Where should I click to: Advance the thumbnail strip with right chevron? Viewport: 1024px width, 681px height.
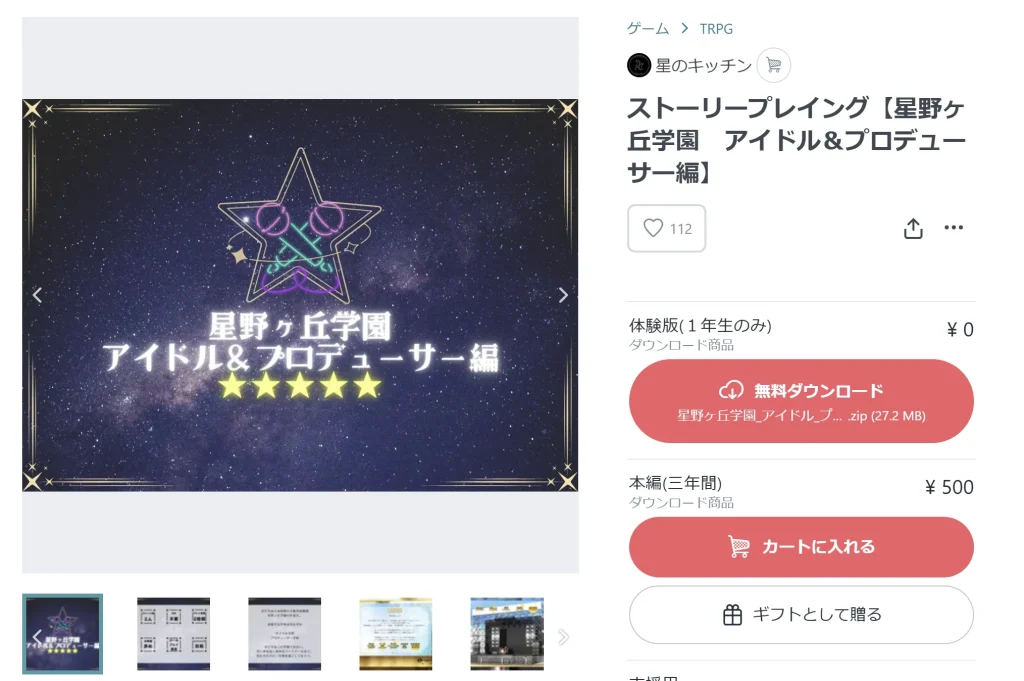pos(563,637)
